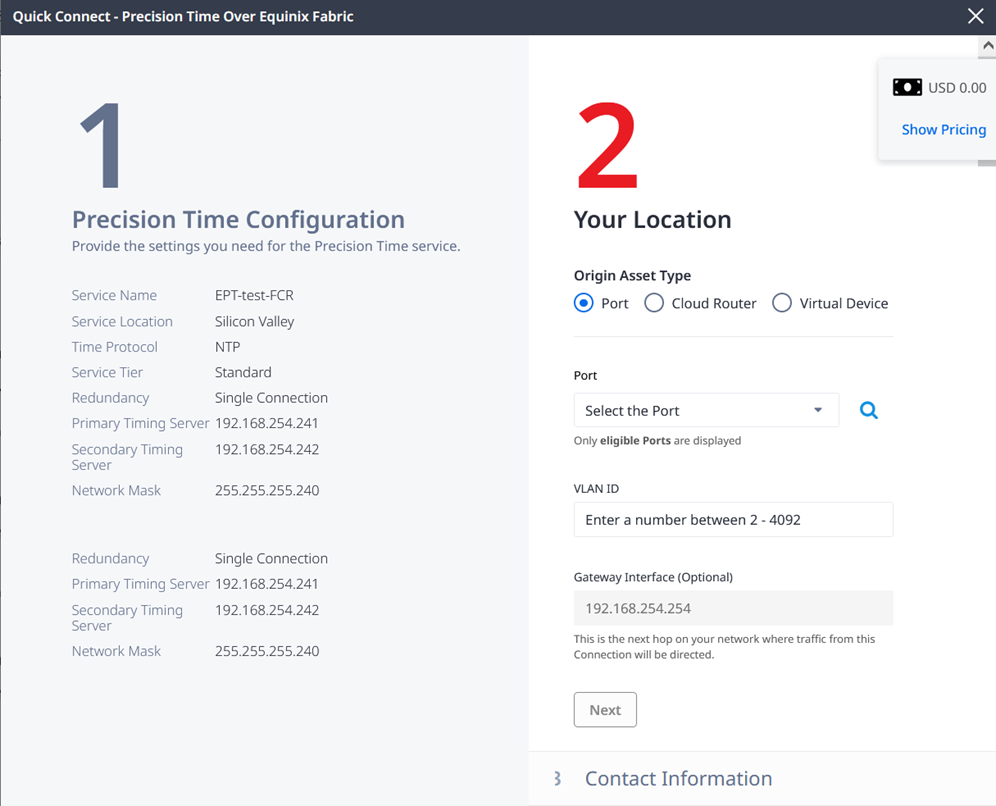Click the Origin Asset Type label

coord(632,276)
